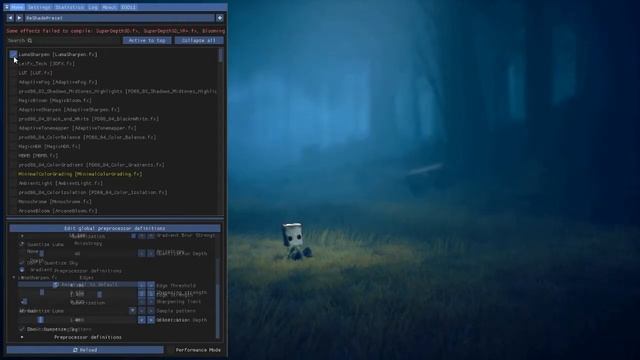Viewport: 640px width, 360px height.
Task: Increase the Edge Threshold value stepper
Action: point(151,285)
